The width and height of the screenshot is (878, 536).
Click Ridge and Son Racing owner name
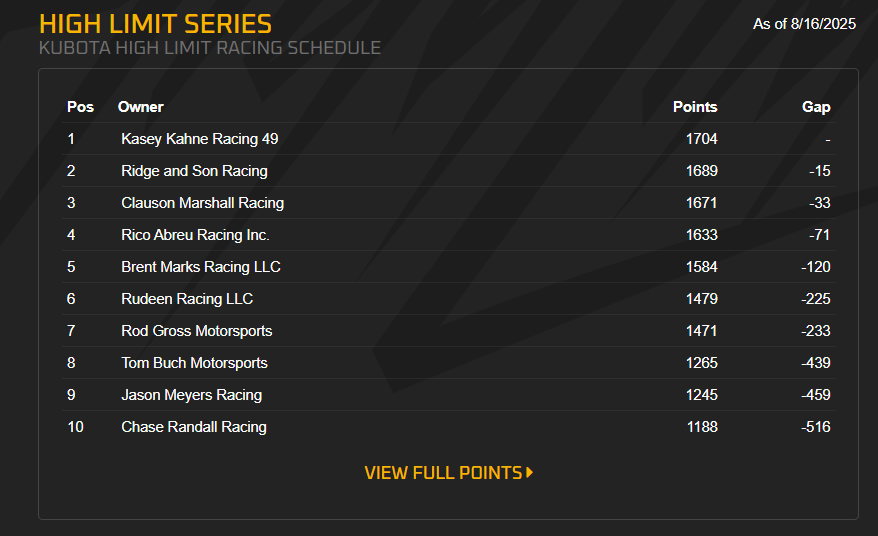194,171
